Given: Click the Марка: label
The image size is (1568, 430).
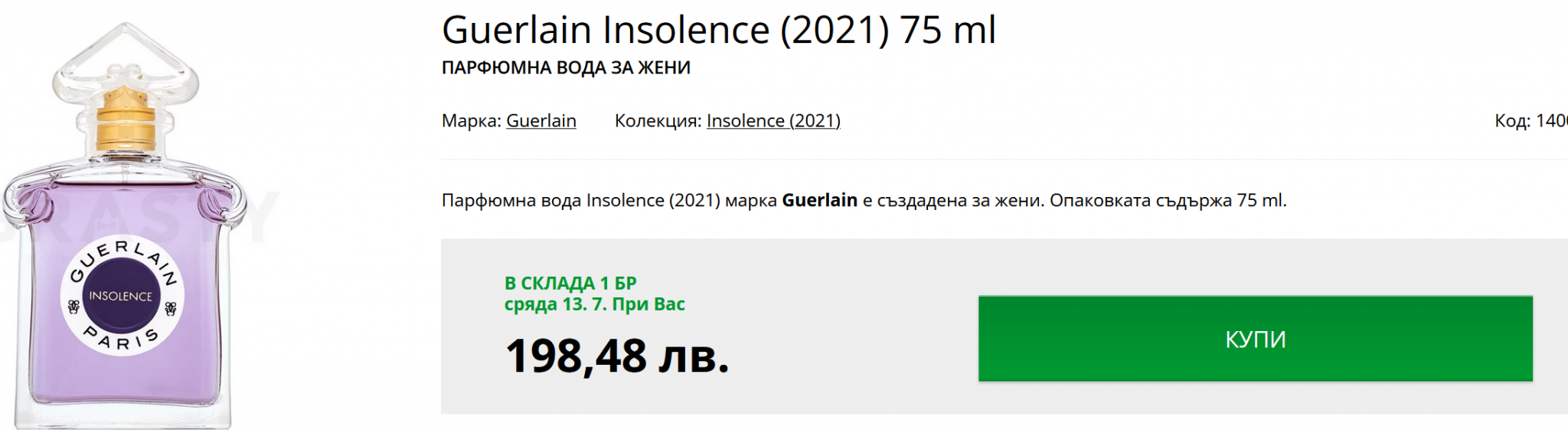Looking at the screenshot, I should pyautogui.click(x=471, y=121).
